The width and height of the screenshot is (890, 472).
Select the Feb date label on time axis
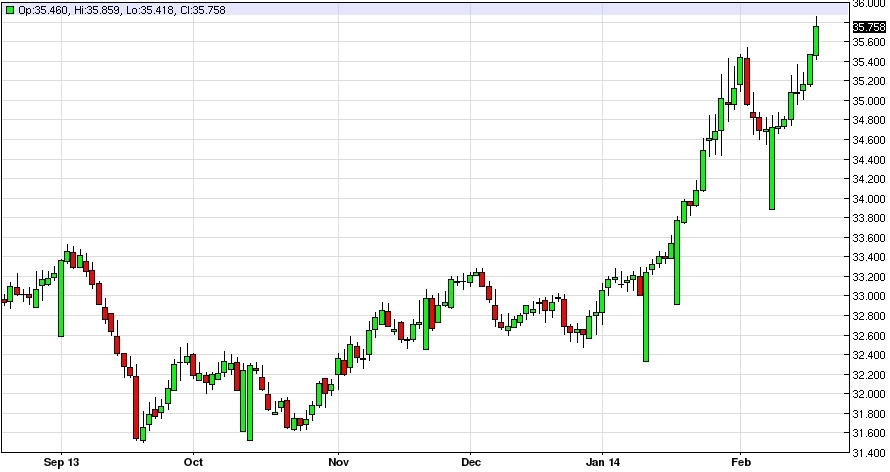(739, 462)
